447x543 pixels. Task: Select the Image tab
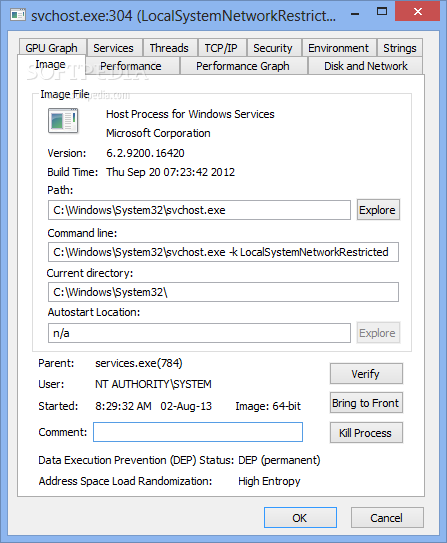point(51,64)
